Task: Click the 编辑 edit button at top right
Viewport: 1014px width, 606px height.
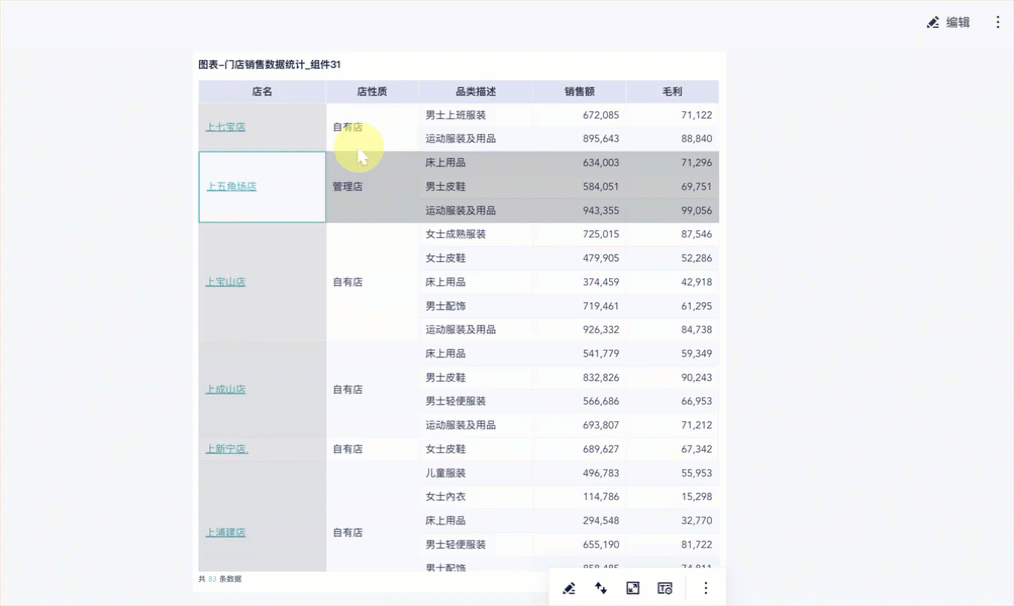Action: (948, 23)
